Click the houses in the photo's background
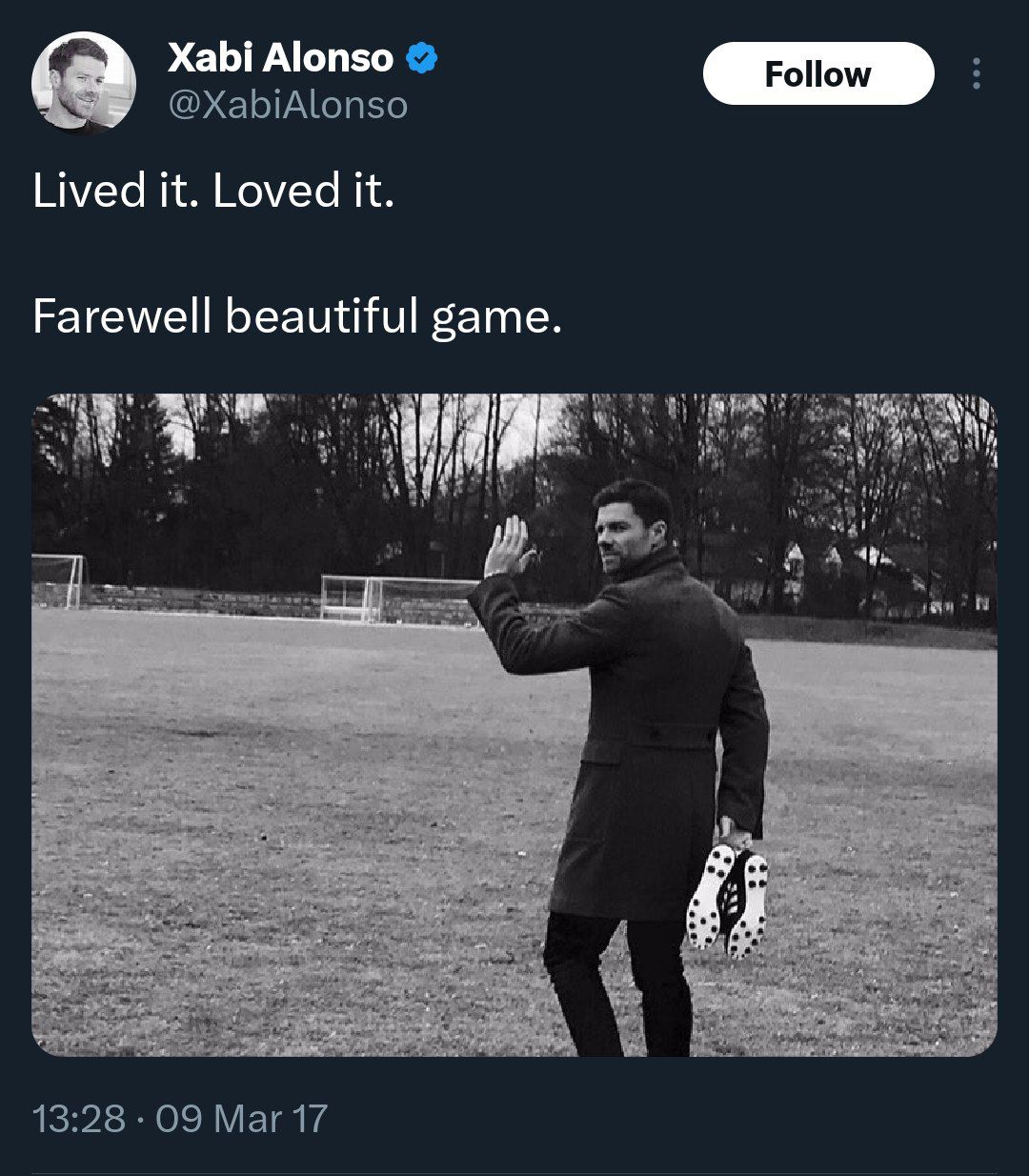The image size is (1029, 1176). click(x=857, y=572)
